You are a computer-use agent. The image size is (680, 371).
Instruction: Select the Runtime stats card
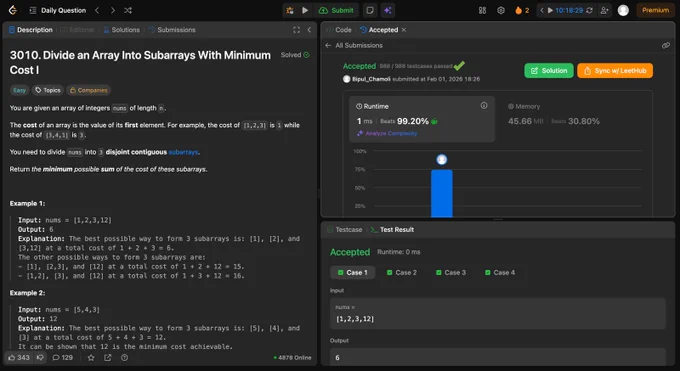pos(422,119)
